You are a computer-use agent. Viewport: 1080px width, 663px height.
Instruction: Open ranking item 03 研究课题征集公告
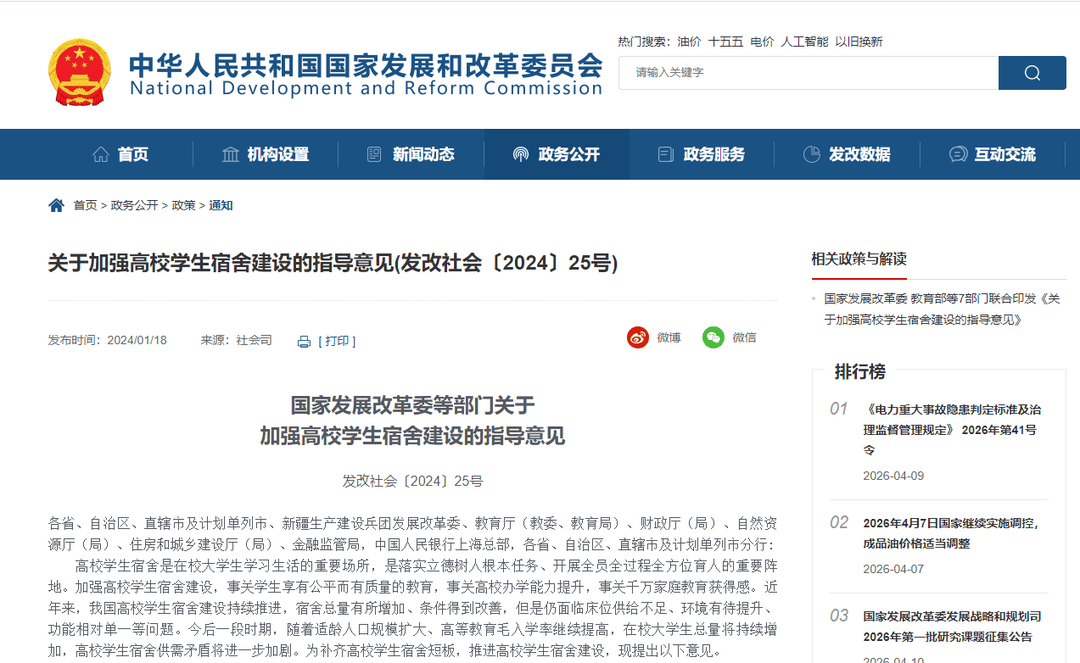pos(952,627)
